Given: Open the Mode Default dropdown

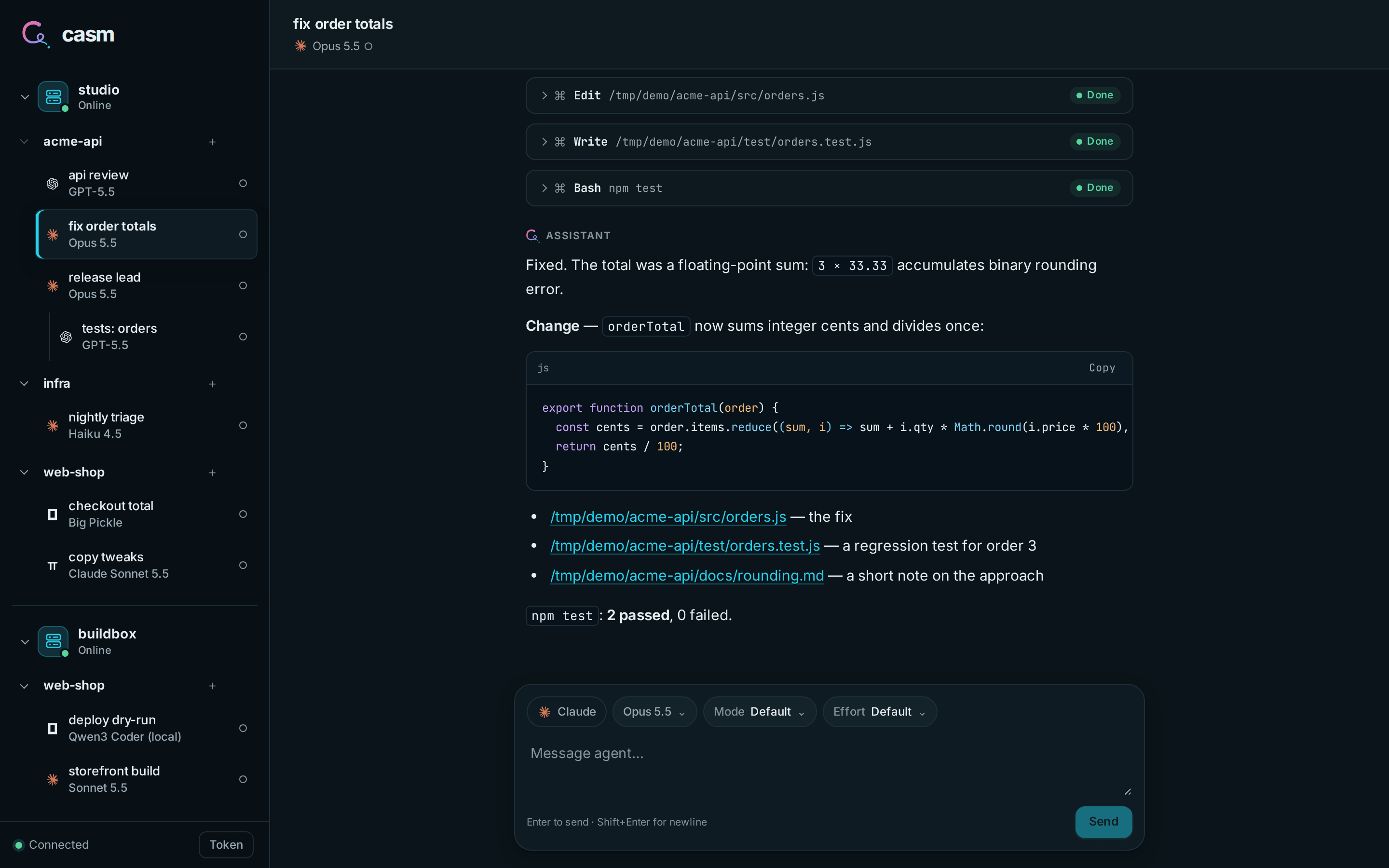Looking at the screenshot, I should [x=759, y=712].
